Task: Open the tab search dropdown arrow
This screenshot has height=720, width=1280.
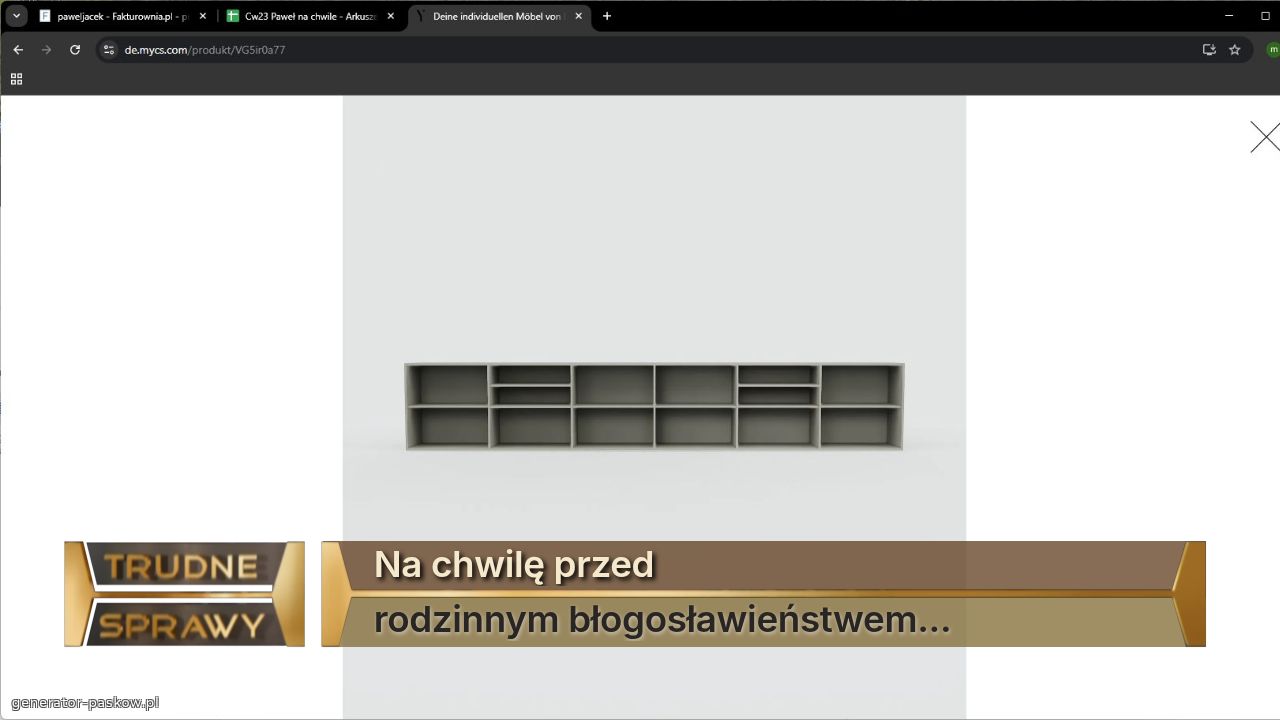Action: tap(15, 16)
